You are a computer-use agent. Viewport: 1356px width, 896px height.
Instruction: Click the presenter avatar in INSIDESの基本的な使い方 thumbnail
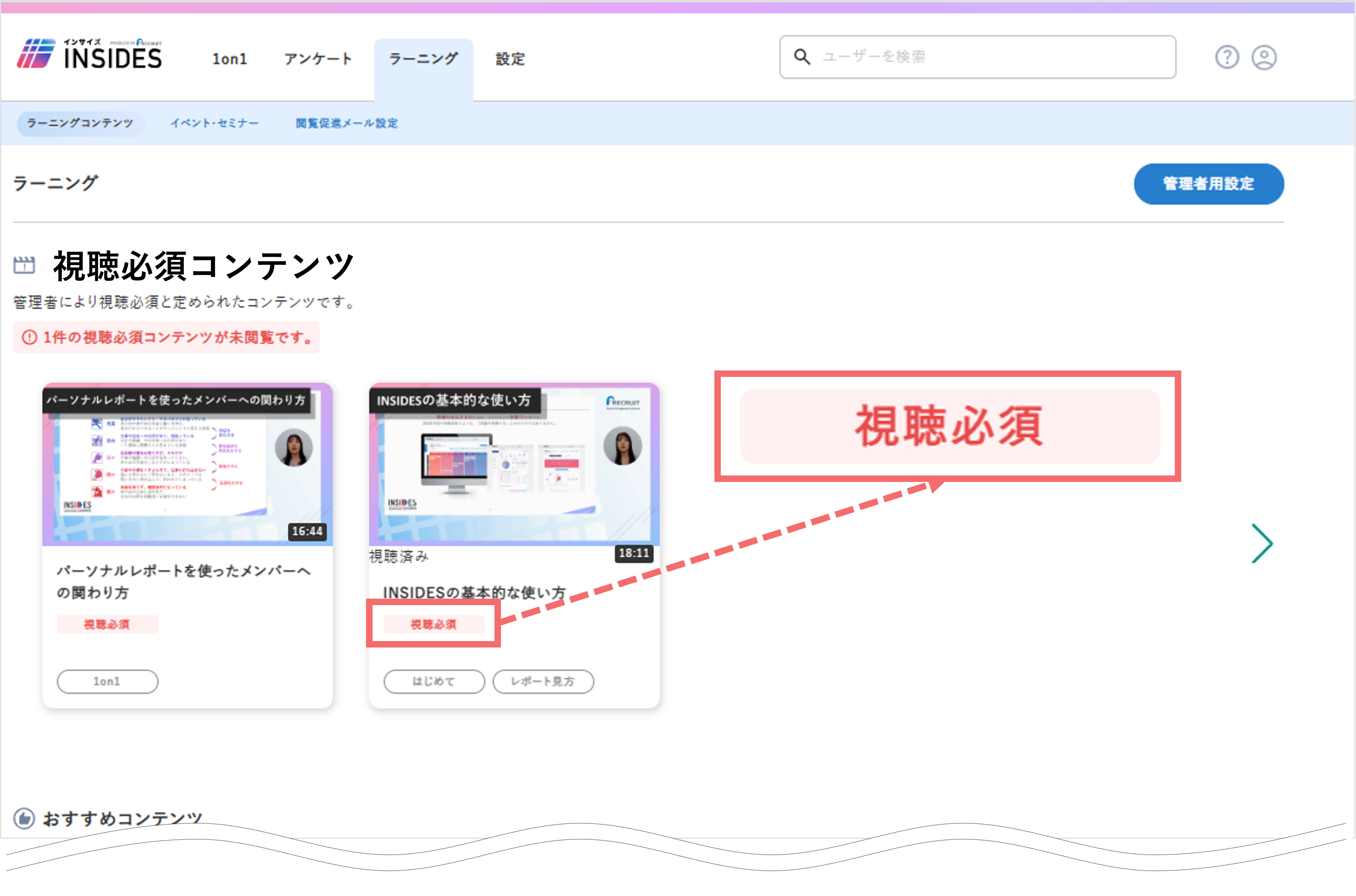(622, 446)
